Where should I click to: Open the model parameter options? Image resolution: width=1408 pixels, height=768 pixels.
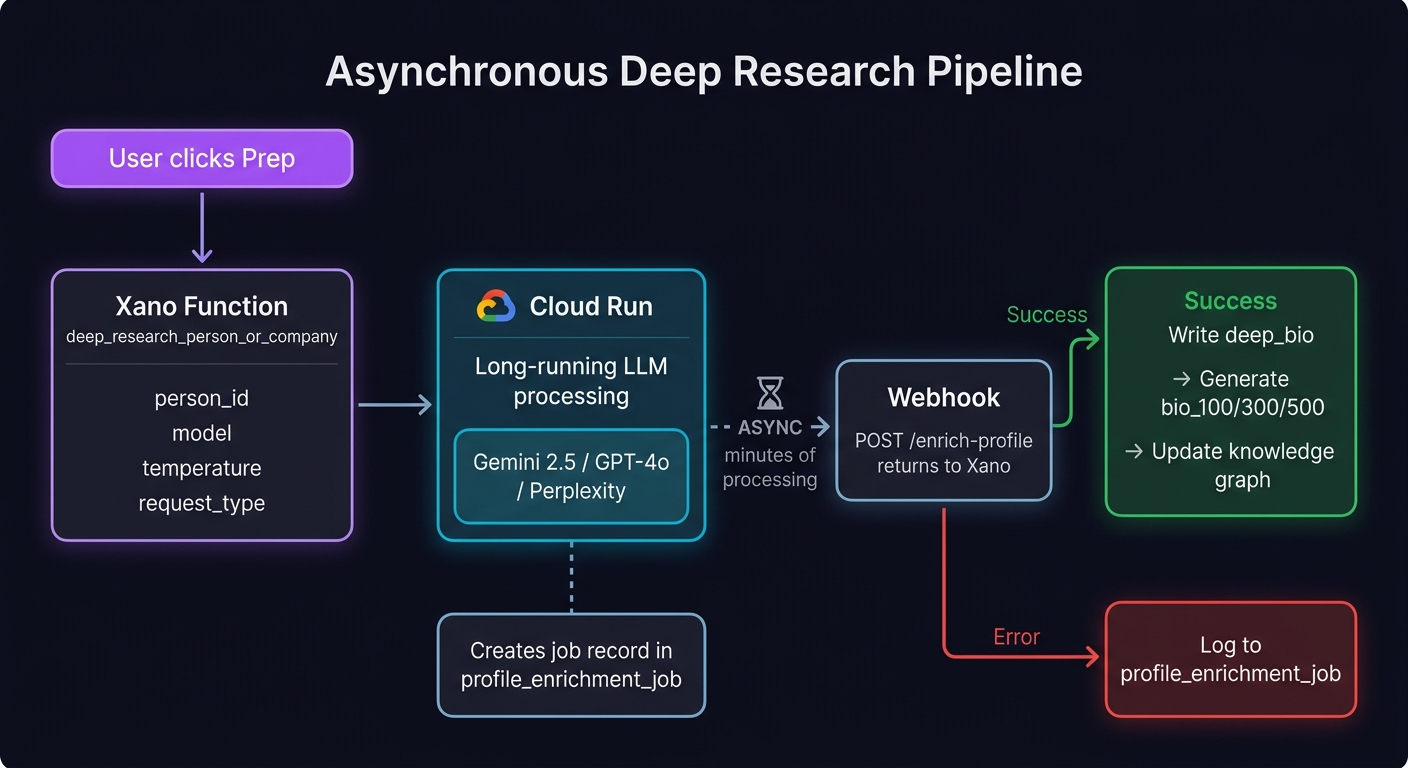click(201, 433)
